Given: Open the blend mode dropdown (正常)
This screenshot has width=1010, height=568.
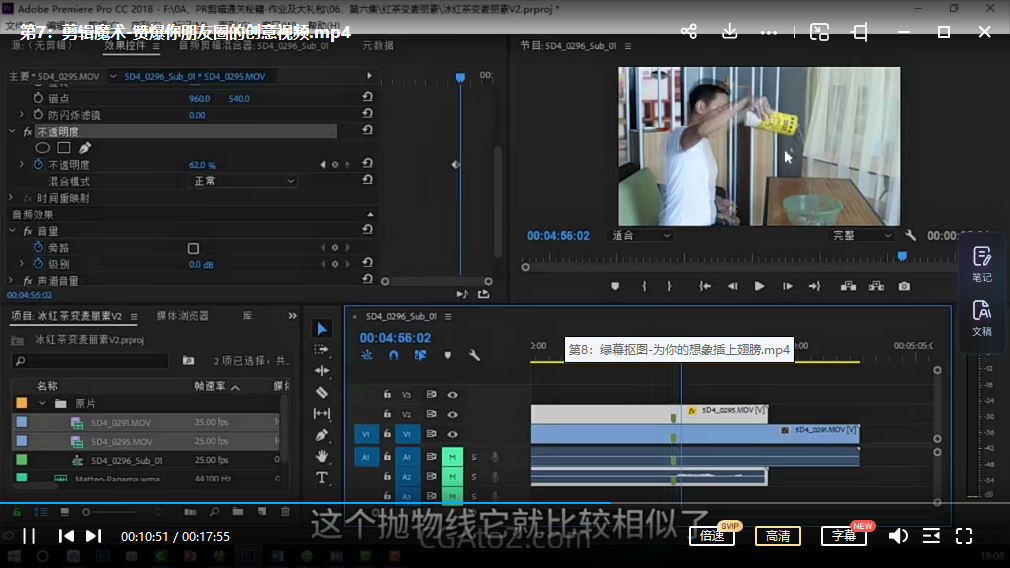Looking at the screenshot, I should pos(244,181).
